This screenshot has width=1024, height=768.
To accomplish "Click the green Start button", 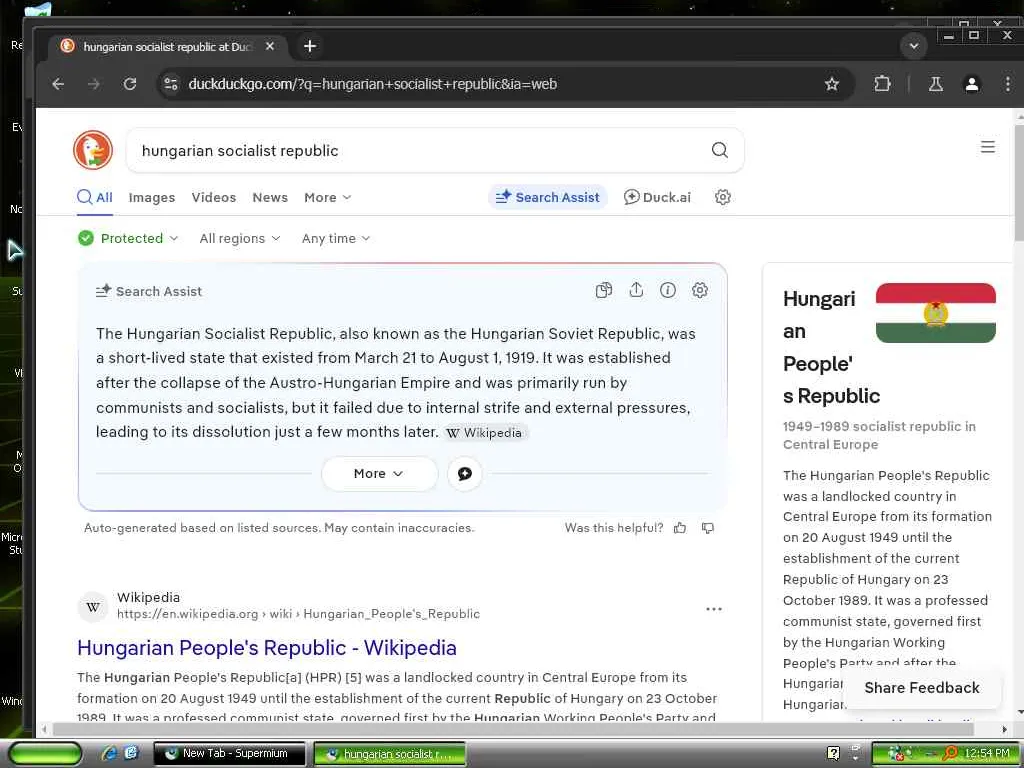I will [x=44, y=753].
